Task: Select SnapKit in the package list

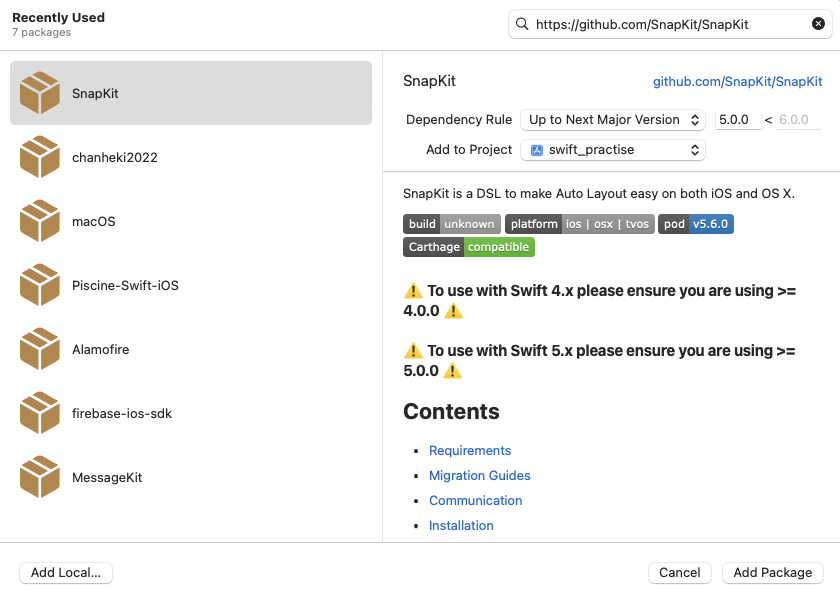Action: 191,93
